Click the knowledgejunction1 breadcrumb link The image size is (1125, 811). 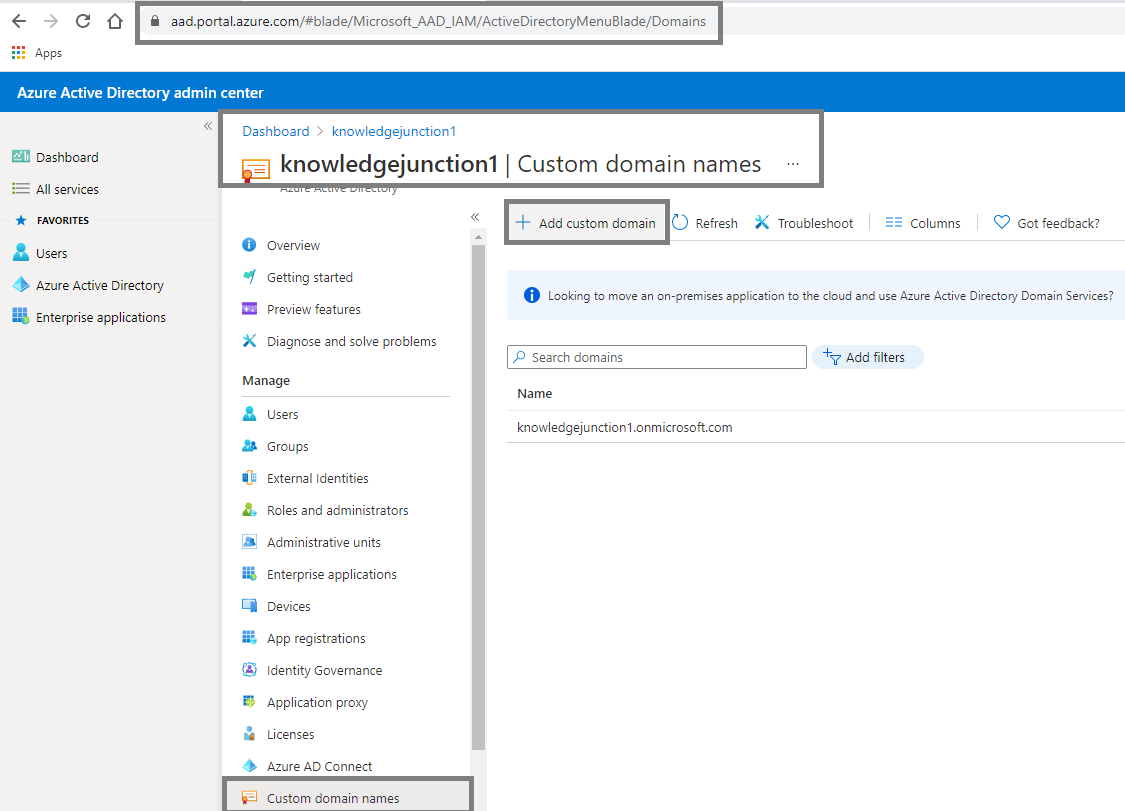point(393,131)
